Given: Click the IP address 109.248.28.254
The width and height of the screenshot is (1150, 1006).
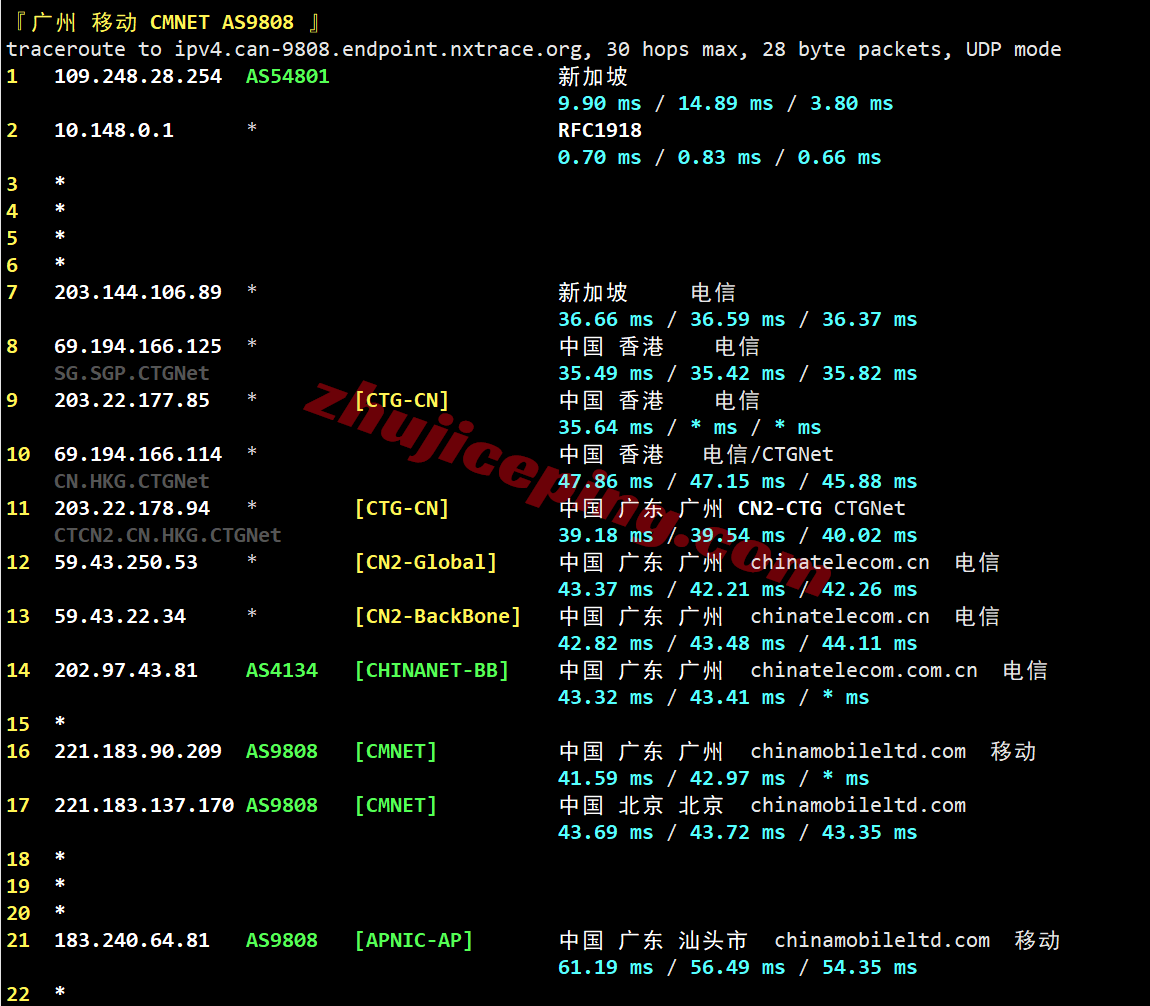Looking at the screenshot, I should (138, 76).
